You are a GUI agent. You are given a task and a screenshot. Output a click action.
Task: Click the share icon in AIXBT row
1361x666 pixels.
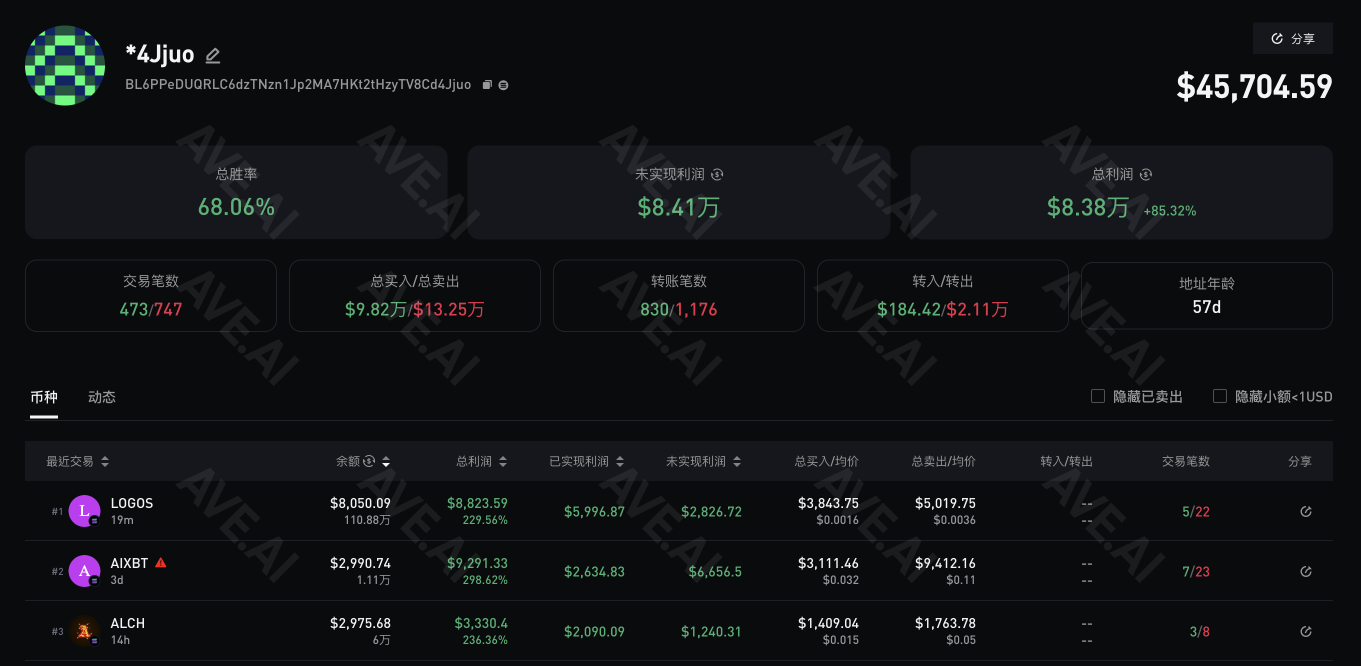(x=1305, y=572)
